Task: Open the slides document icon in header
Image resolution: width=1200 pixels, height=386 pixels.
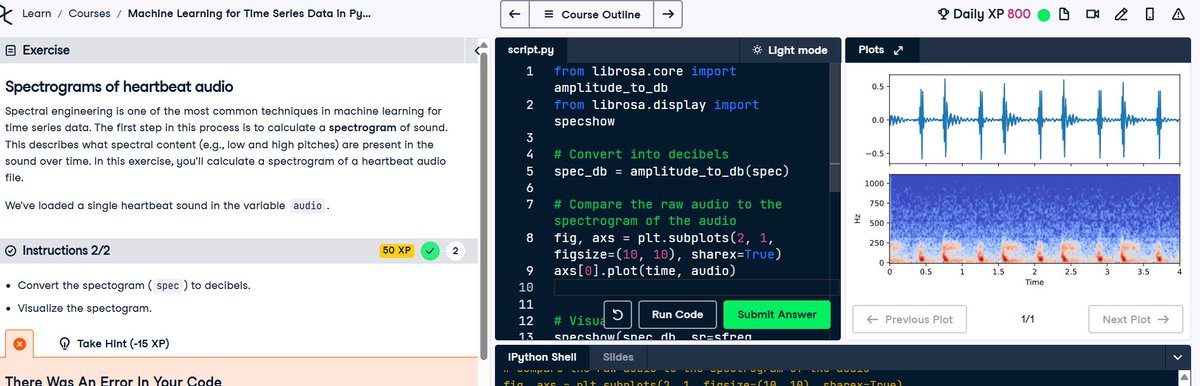Action: [1064, 15]
